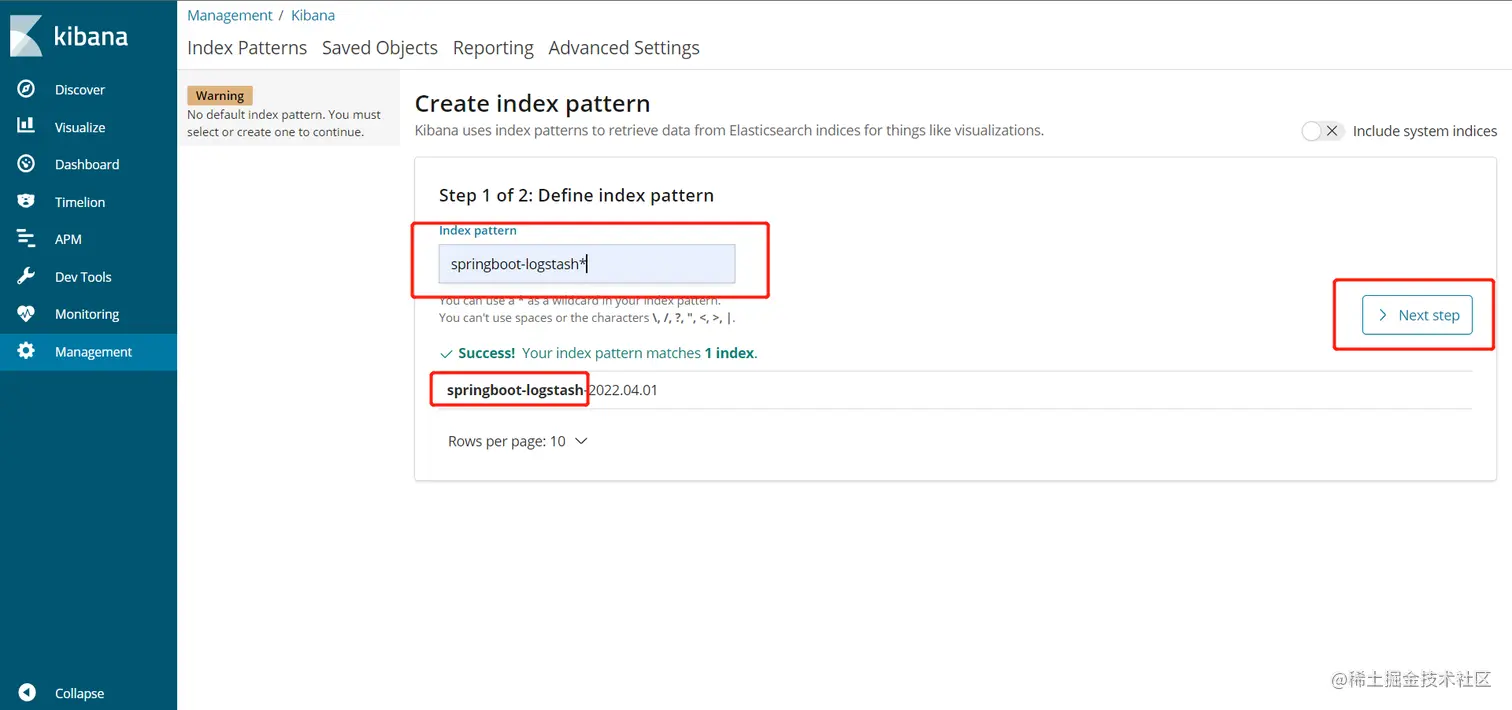Click the Collapse sidebar label

[x=79, y=693]
